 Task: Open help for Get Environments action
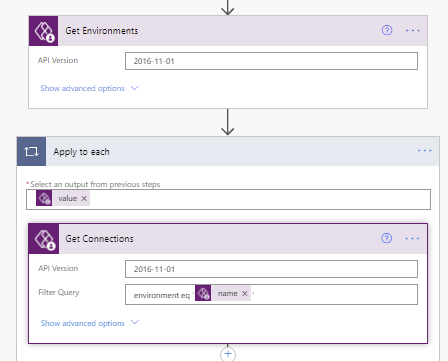pos(387,30)
